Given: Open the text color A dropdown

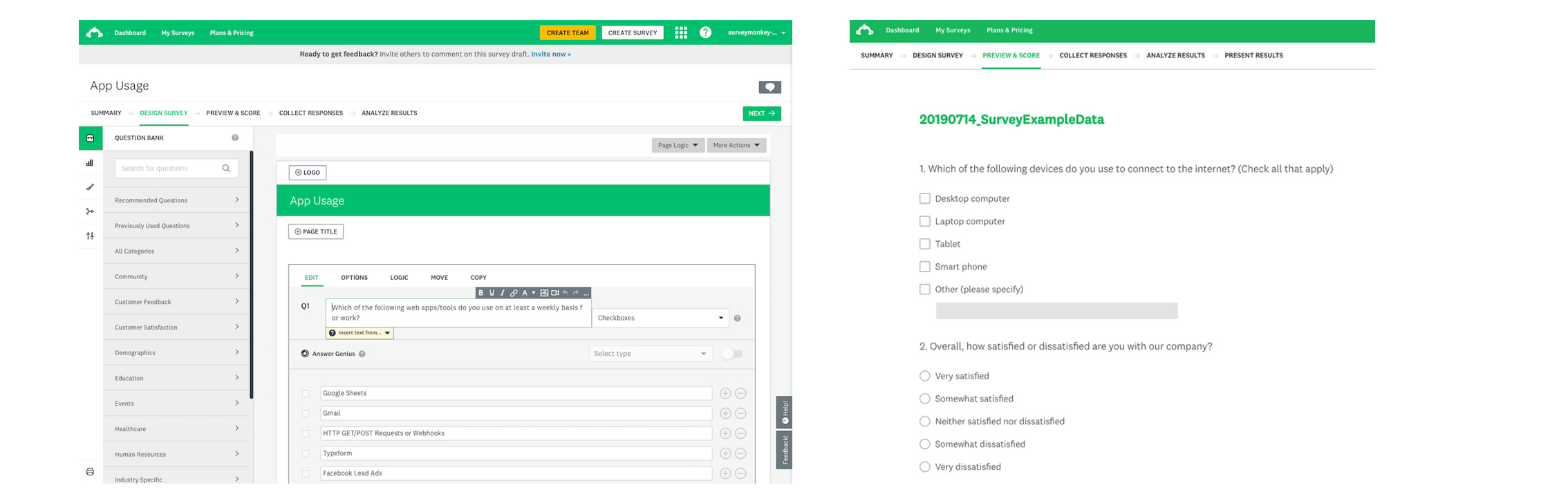Looking at the screenshot, I should point(528,293).
